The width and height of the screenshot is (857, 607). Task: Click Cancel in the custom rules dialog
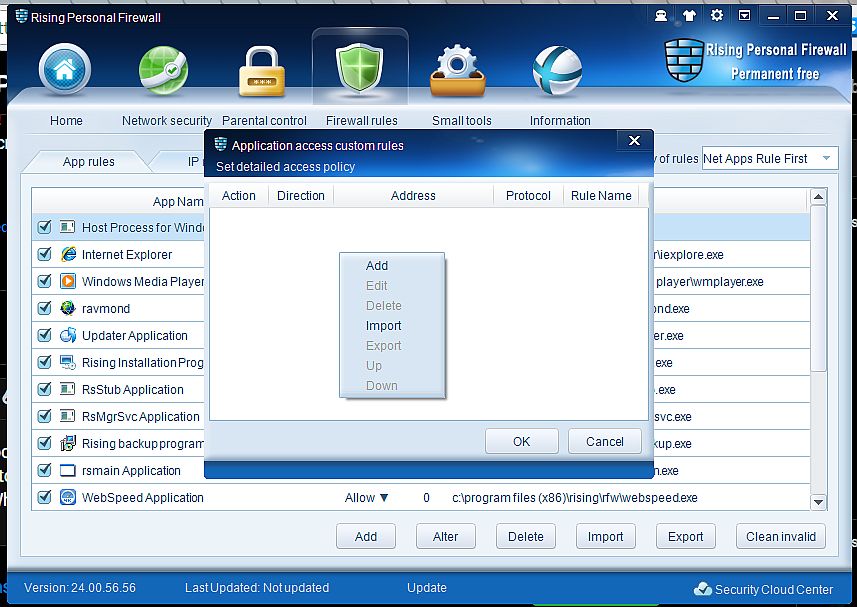604,441
